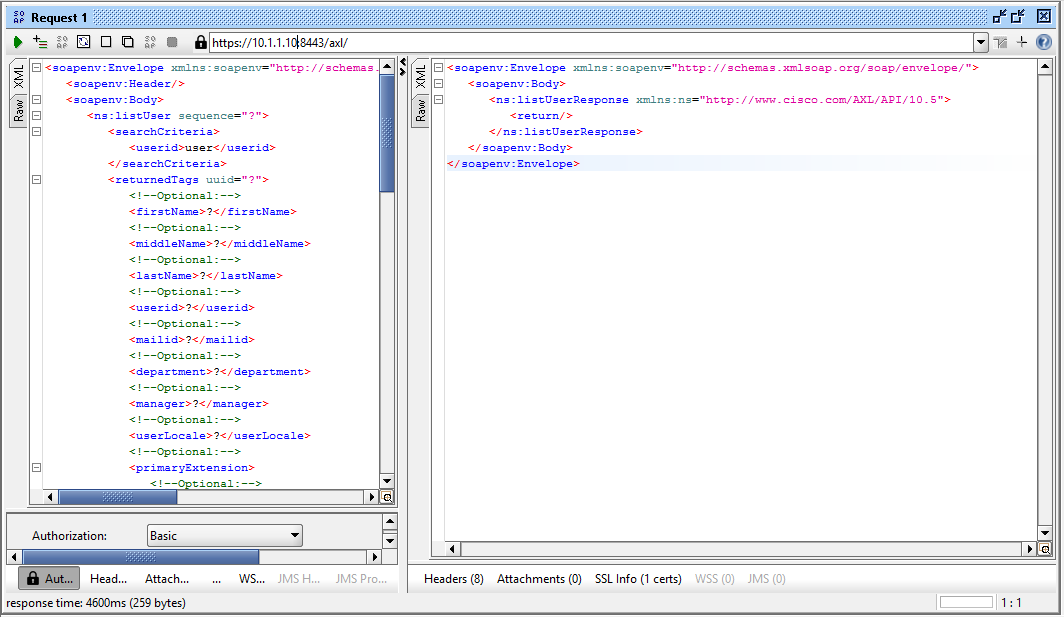Submit the request to the endpoint
The image size is (1064, 617).
coord(18,41)
